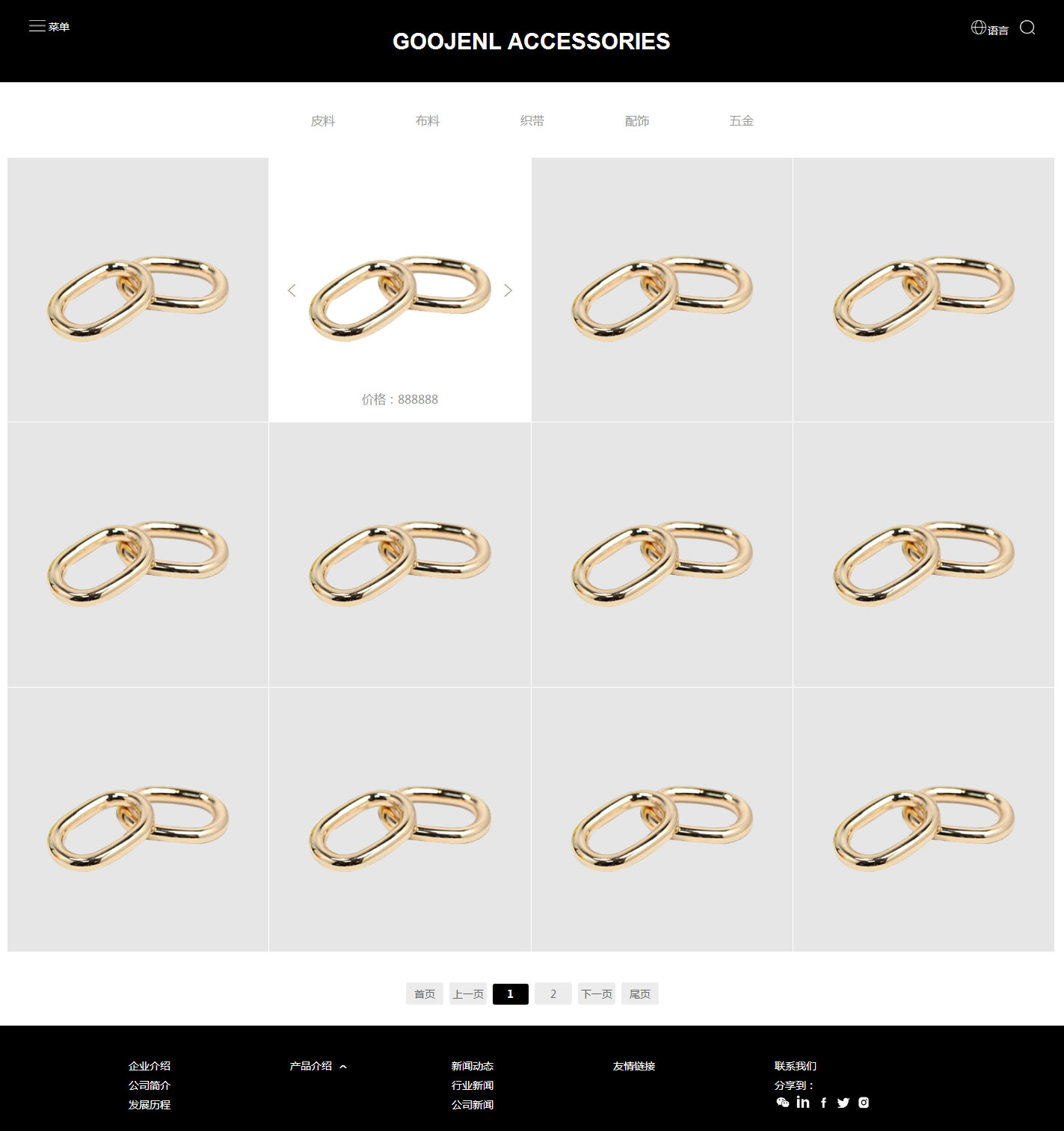Open the search magnifier icon
1064x1131 pixels.
click(1027, 28)
